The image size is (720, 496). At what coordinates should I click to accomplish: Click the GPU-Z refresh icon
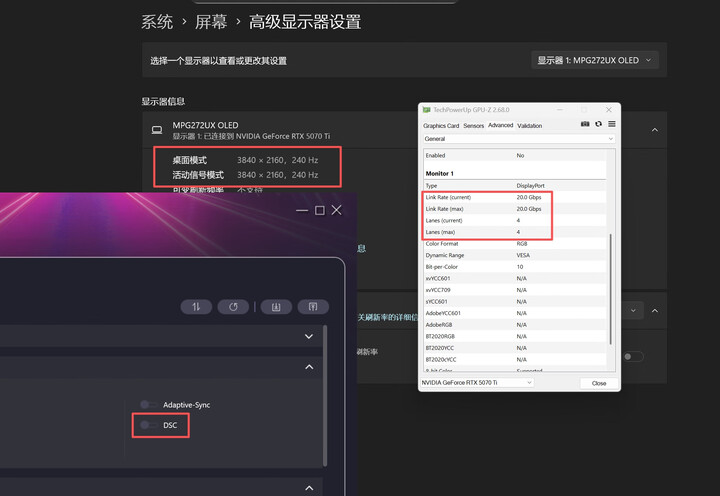coord(598,125)
